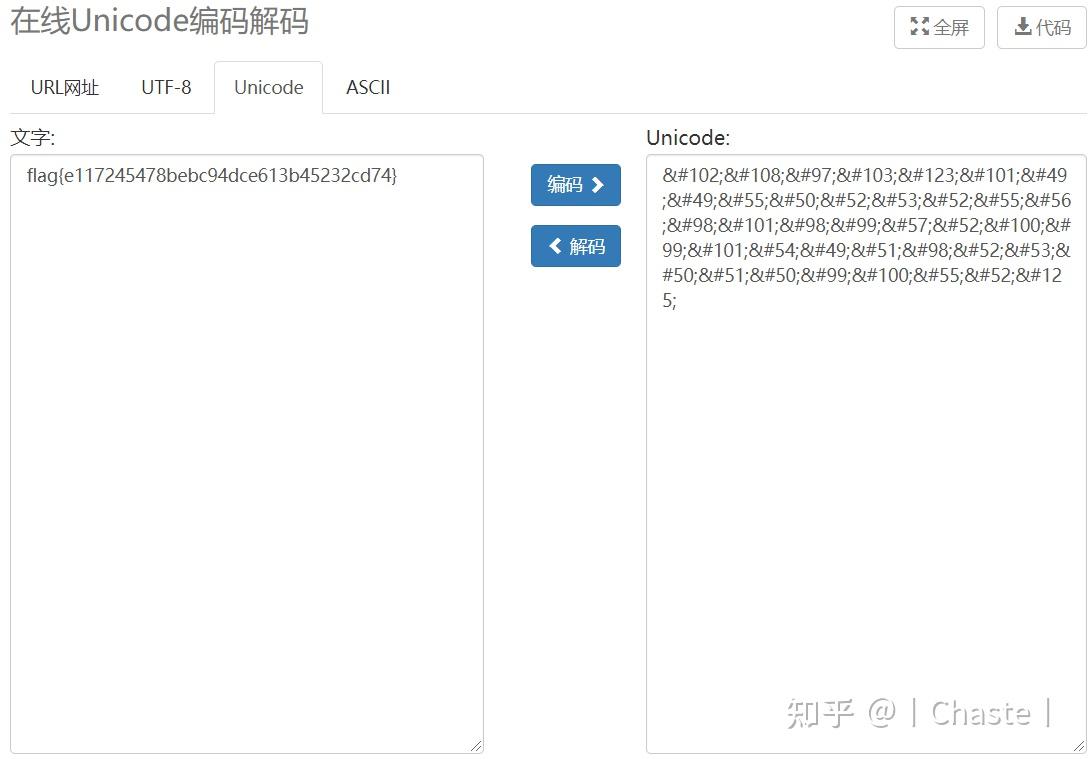The width and height of the screenshot is (1091, 759).
Task: Click the 编码 encode button
Action: coord(575,184)
